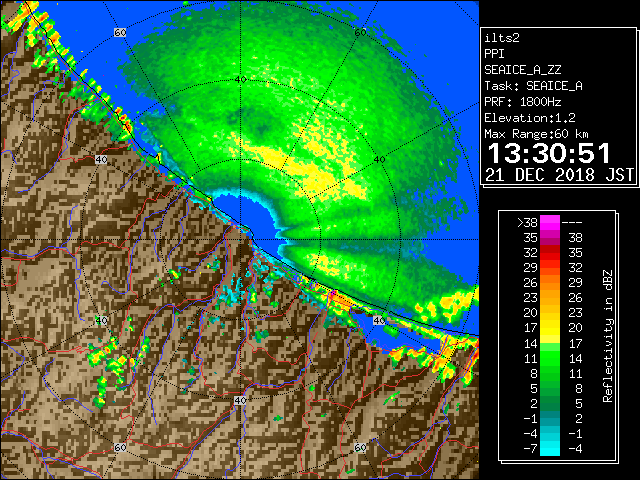640x480 pixels.
Task: Click the 'SEAICE_A_ZZ' product name text
Action: pyautogui.click(x=522, y=70)
